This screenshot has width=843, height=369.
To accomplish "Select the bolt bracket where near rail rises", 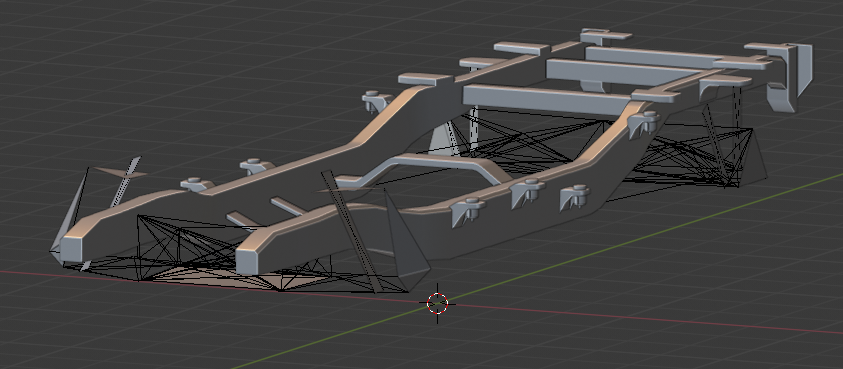I will pyautogui.click(x=643, y=124).
